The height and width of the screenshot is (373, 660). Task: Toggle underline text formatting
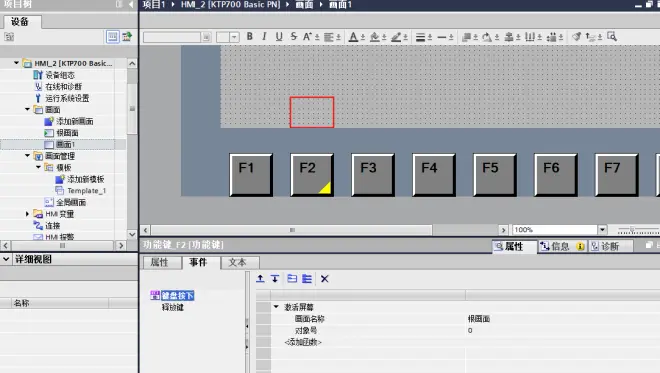(x=279, y=37)
